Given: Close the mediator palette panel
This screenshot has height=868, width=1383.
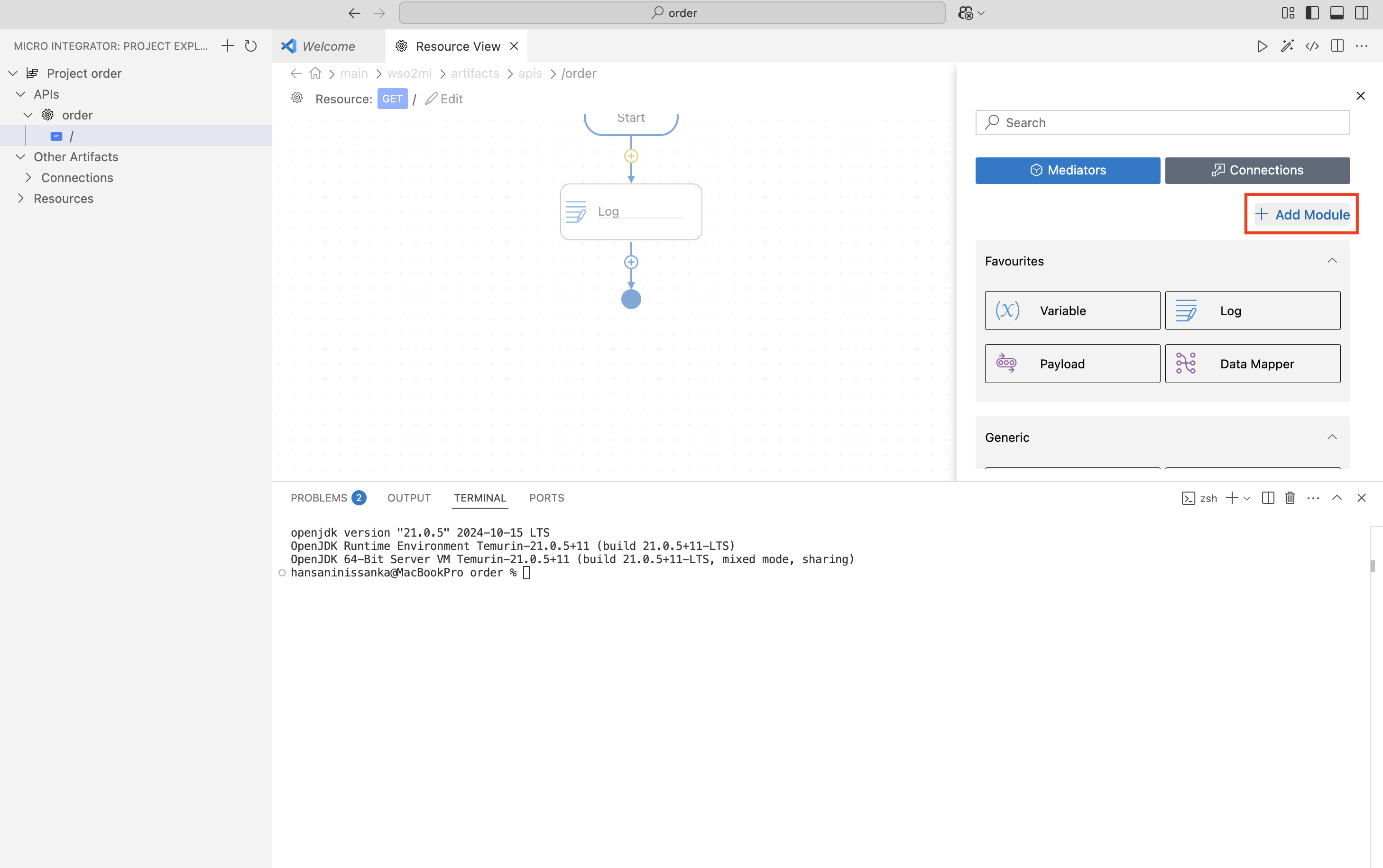Looking at the screenshot, I should [x=1360, y=96].
